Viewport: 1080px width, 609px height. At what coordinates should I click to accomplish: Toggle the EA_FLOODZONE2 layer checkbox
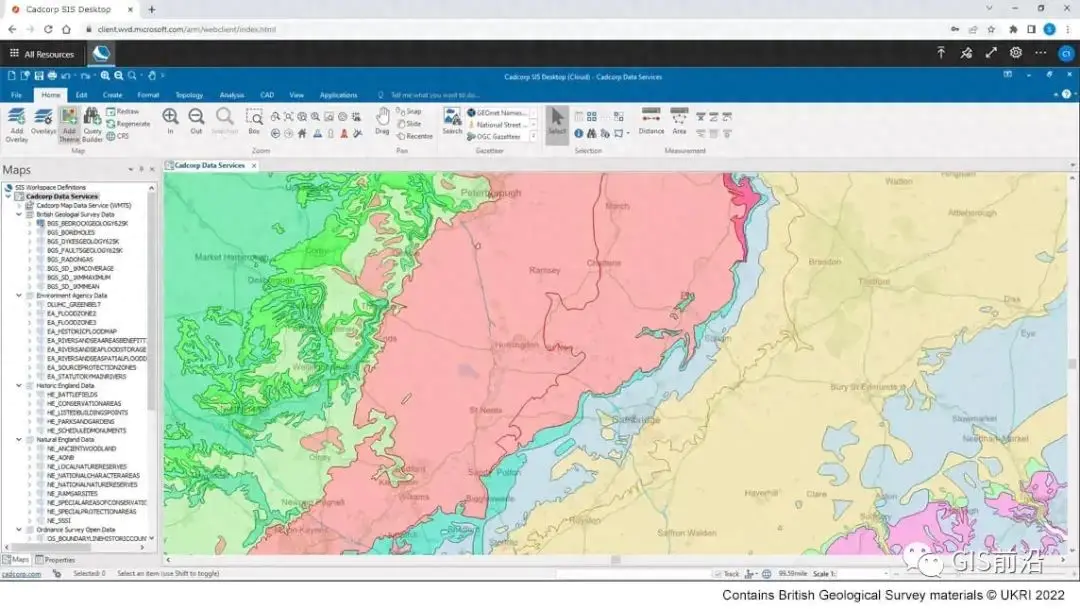pyautogui.click(x=42, y=313)
